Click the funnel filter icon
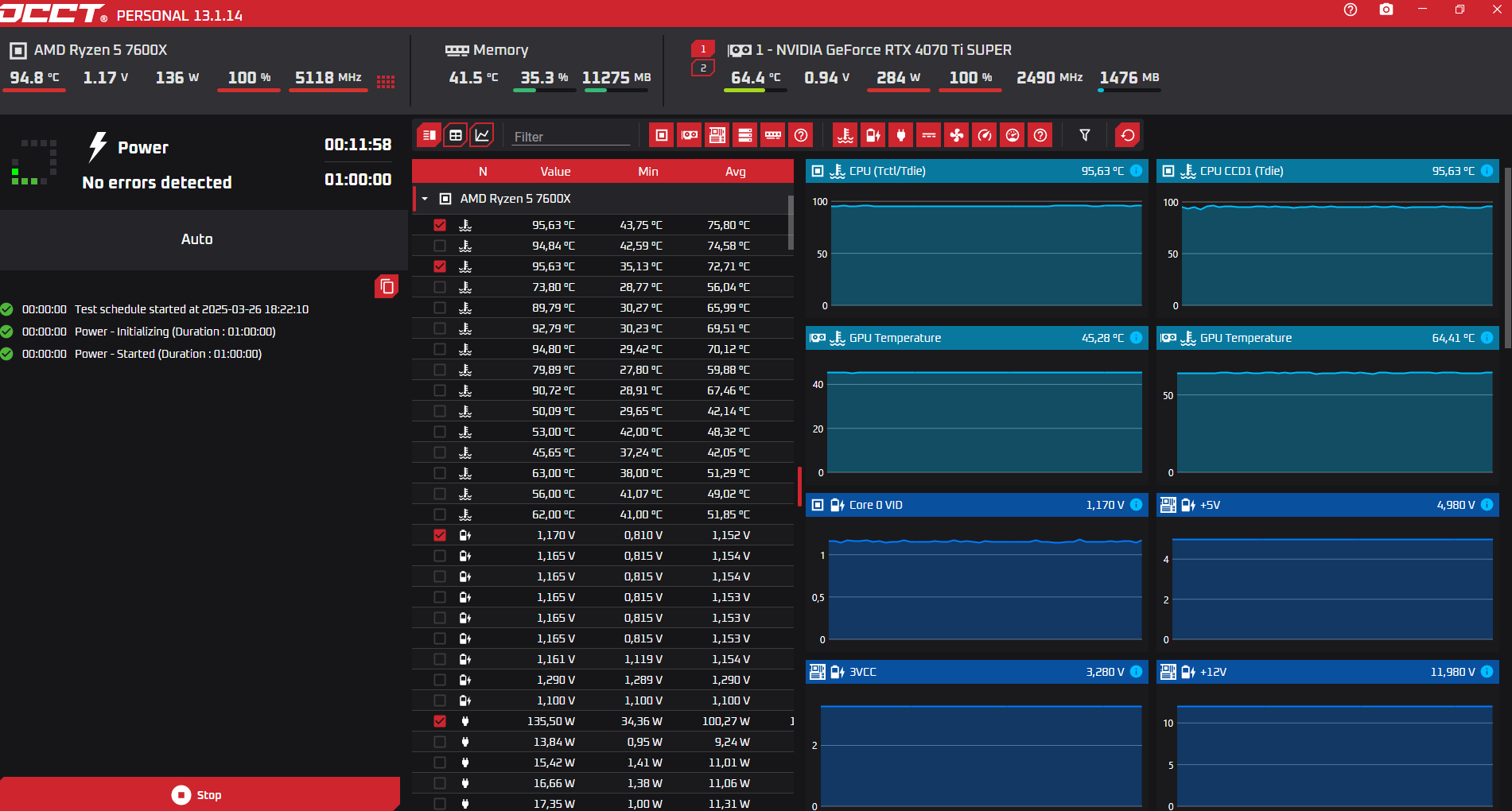The width and height of the screenshot is (1512, 811). (x=1085, y=135)
